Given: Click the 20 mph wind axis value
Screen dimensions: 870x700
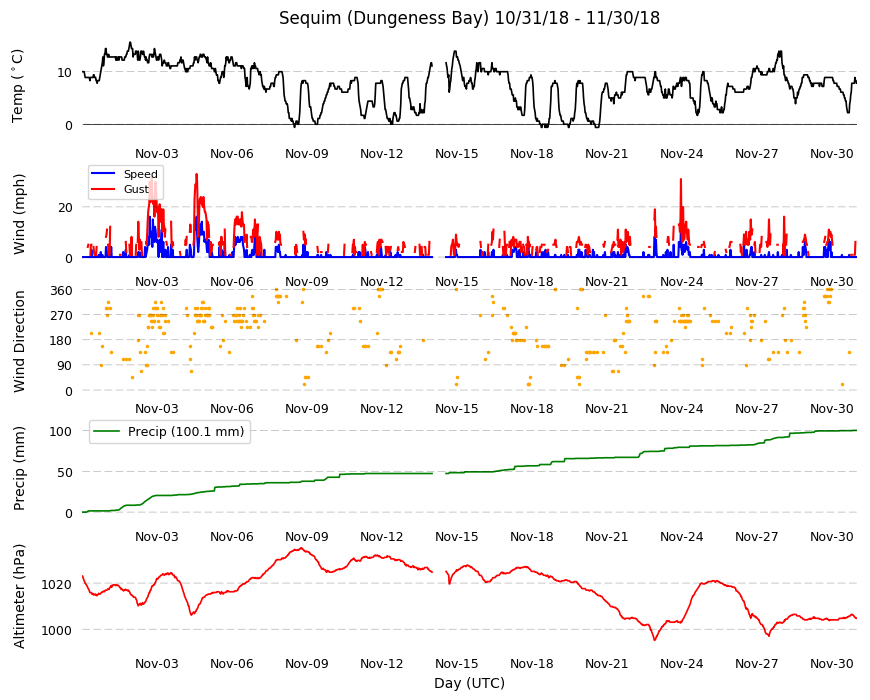Looking at the screenshot, I should pyautogui.click(x=65, y=207).
